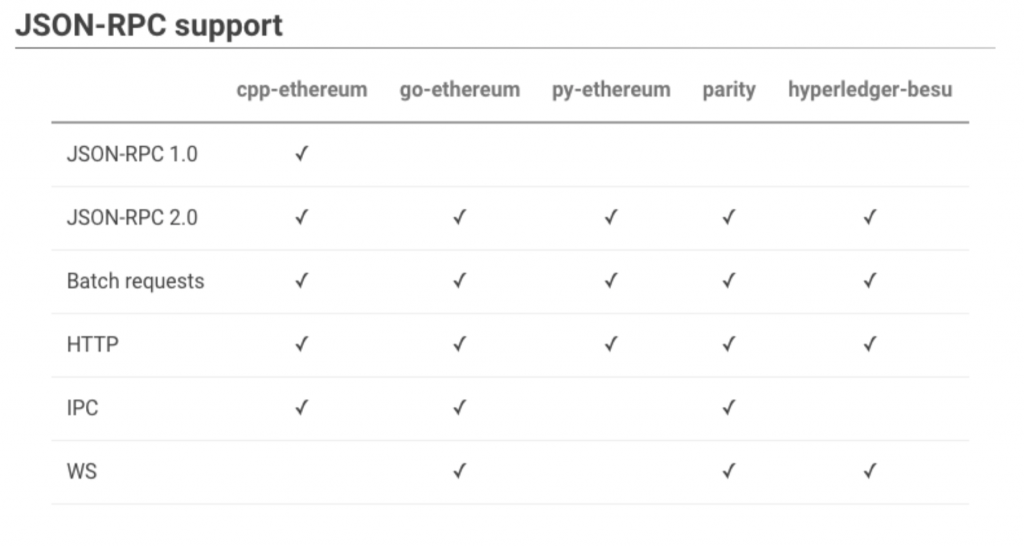Select the hyperledger-besu column header
This screenshot has width=1024, height=546.
pyautogui.click(x=870, y=89)
